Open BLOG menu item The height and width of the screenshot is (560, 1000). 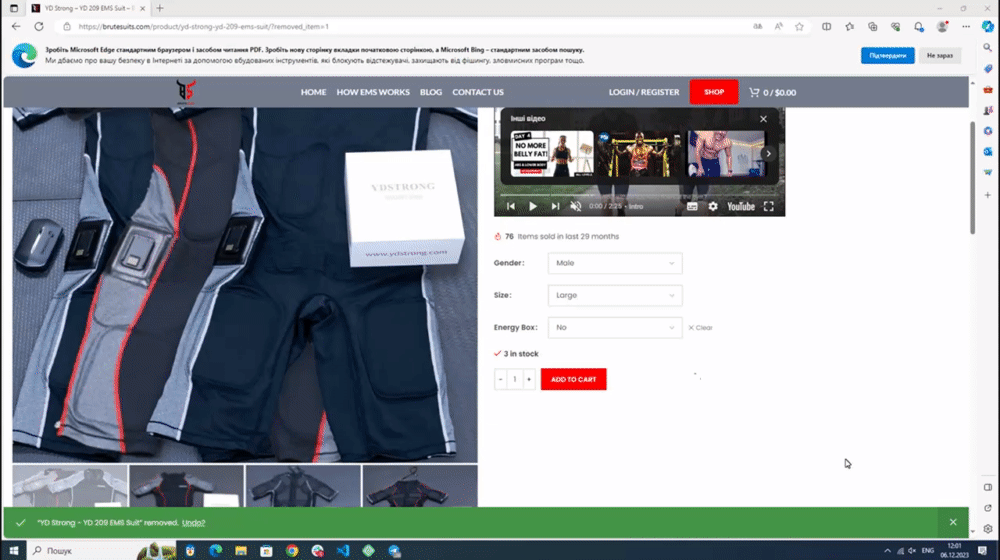pos(430,92)
